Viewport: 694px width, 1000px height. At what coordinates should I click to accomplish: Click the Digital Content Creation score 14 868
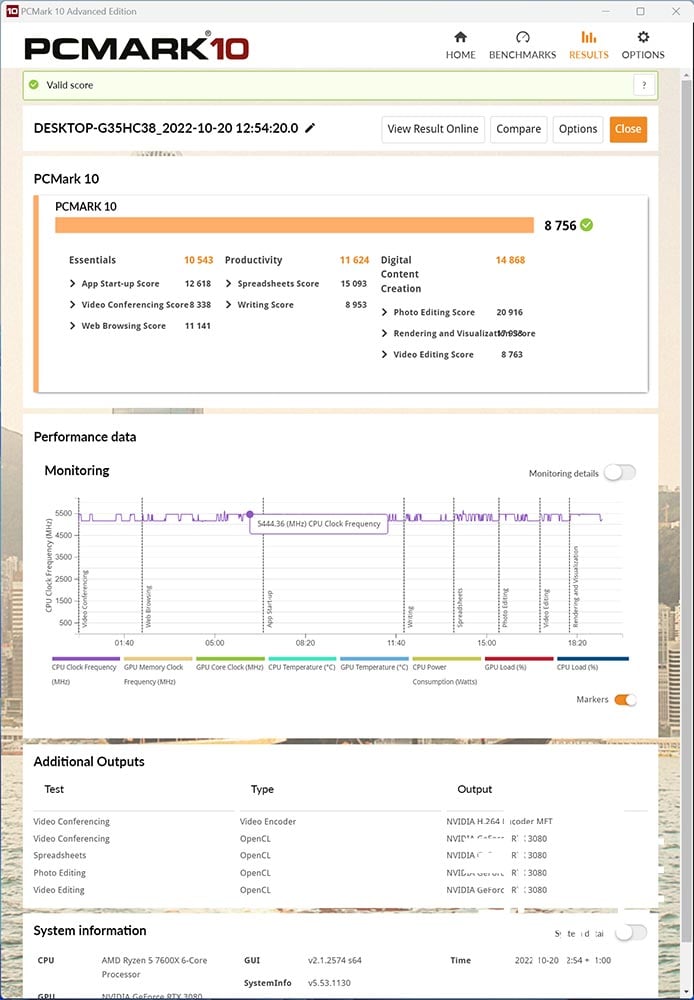click(x=510, y=260)
